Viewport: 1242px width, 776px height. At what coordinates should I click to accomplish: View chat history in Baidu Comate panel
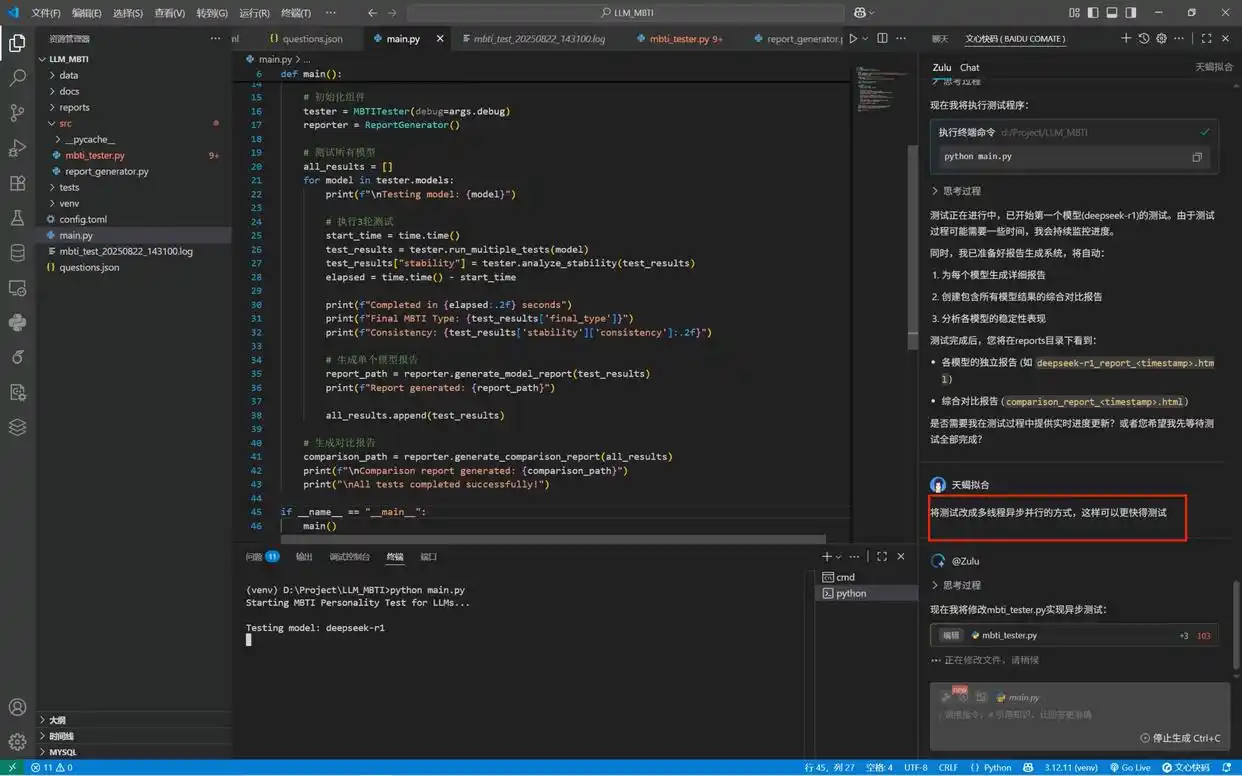pyautogui.click(x=1144, y=39)
